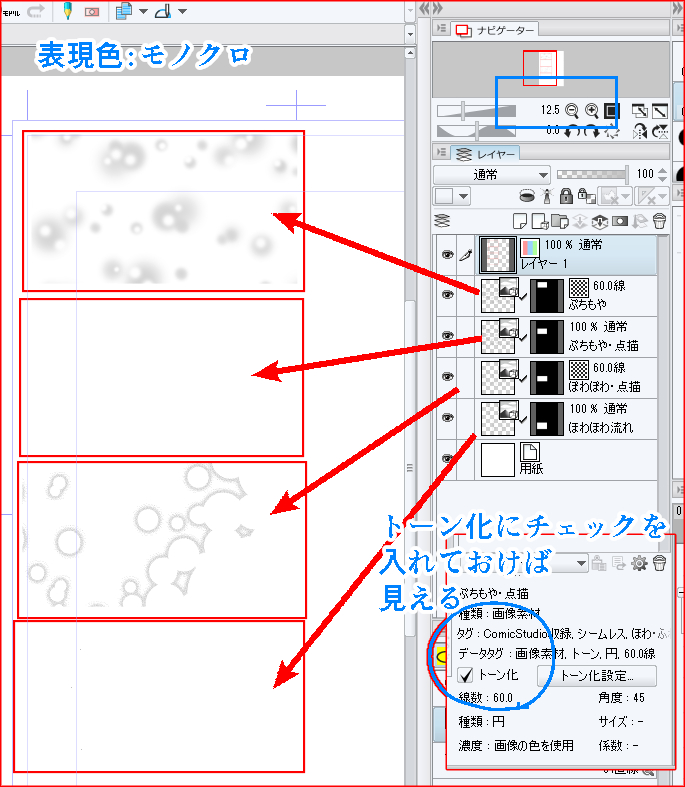This screenshot has height=787, width=685.
Task: Toggle lock transparent pixels icon
Action: [586, 196]
